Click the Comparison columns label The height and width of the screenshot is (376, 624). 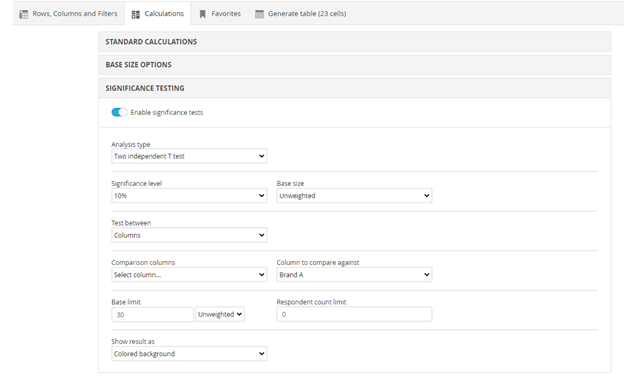(x=143, y=263)
